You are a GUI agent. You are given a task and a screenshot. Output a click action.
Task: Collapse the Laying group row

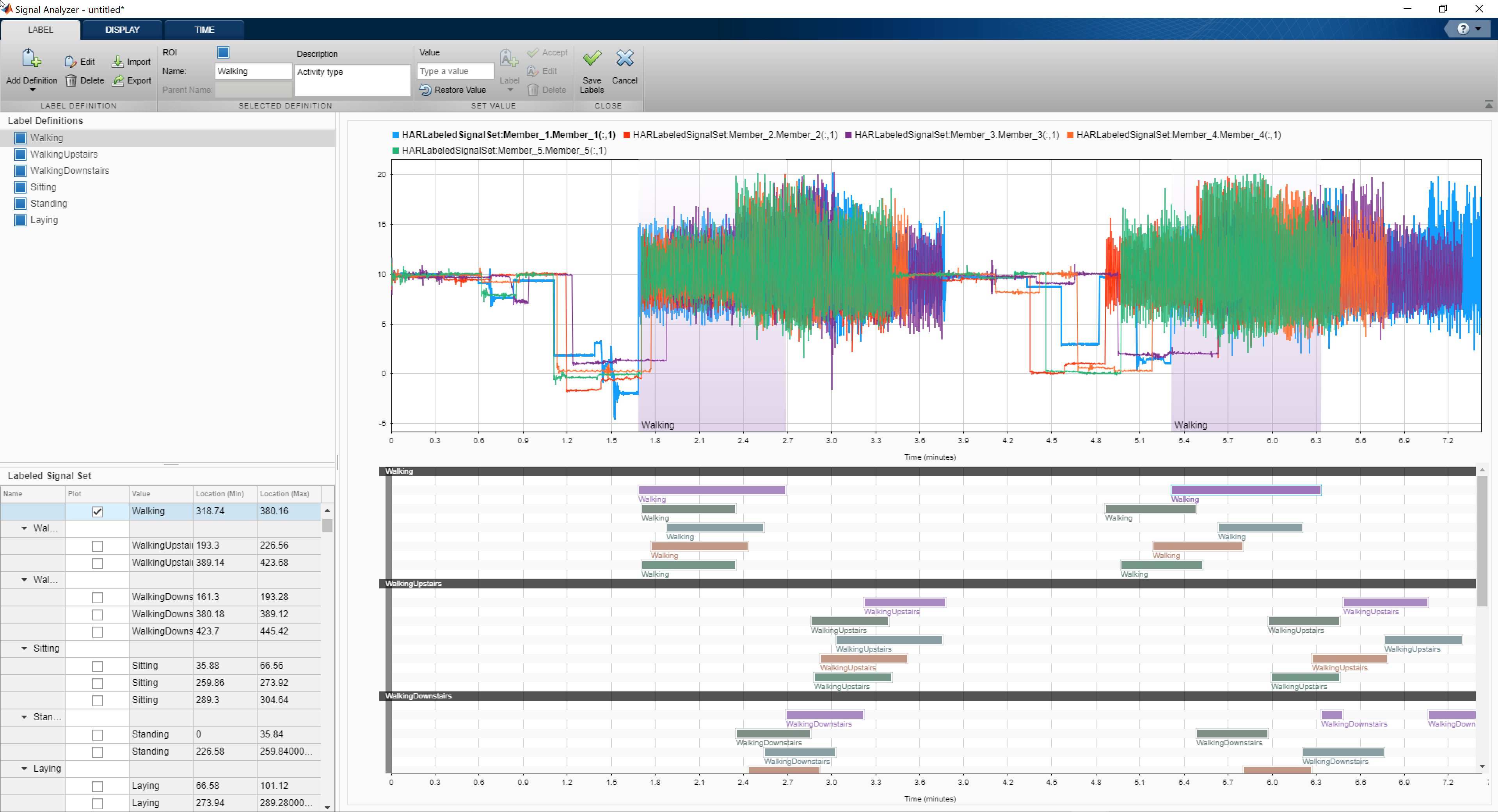(x=24, y=769)
